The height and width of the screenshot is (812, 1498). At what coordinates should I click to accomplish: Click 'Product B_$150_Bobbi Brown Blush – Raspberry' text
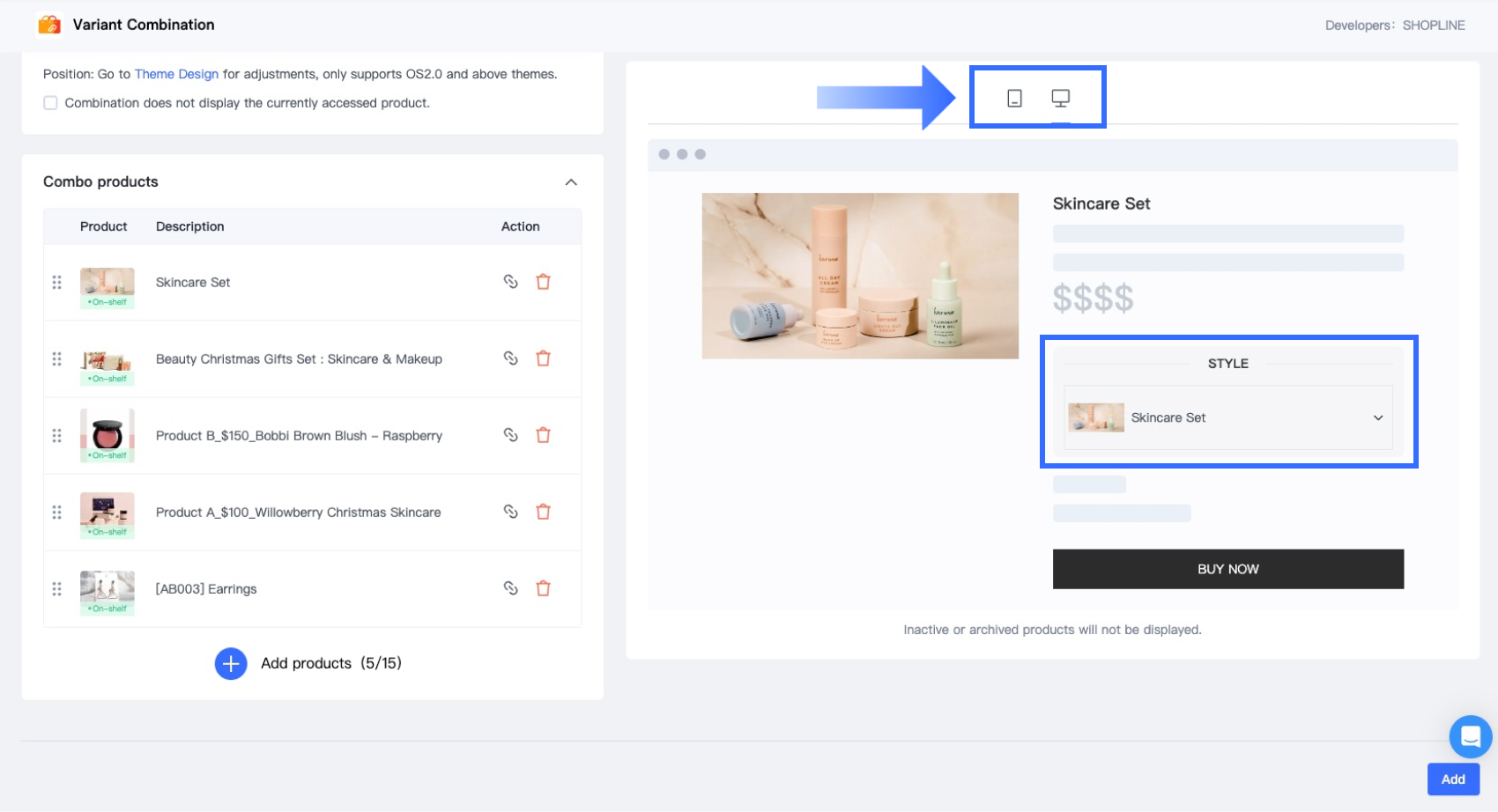pyautogui.click(x=299, y=436)
